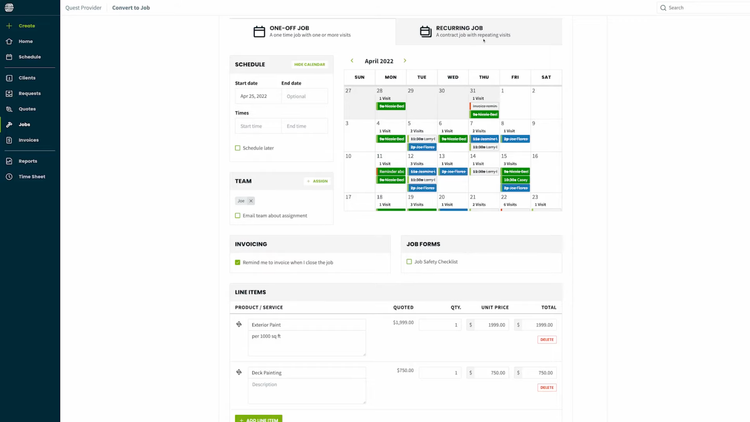This screenshot has width=750, height=422.
Task: Click the Search input field
Action: 706,8
